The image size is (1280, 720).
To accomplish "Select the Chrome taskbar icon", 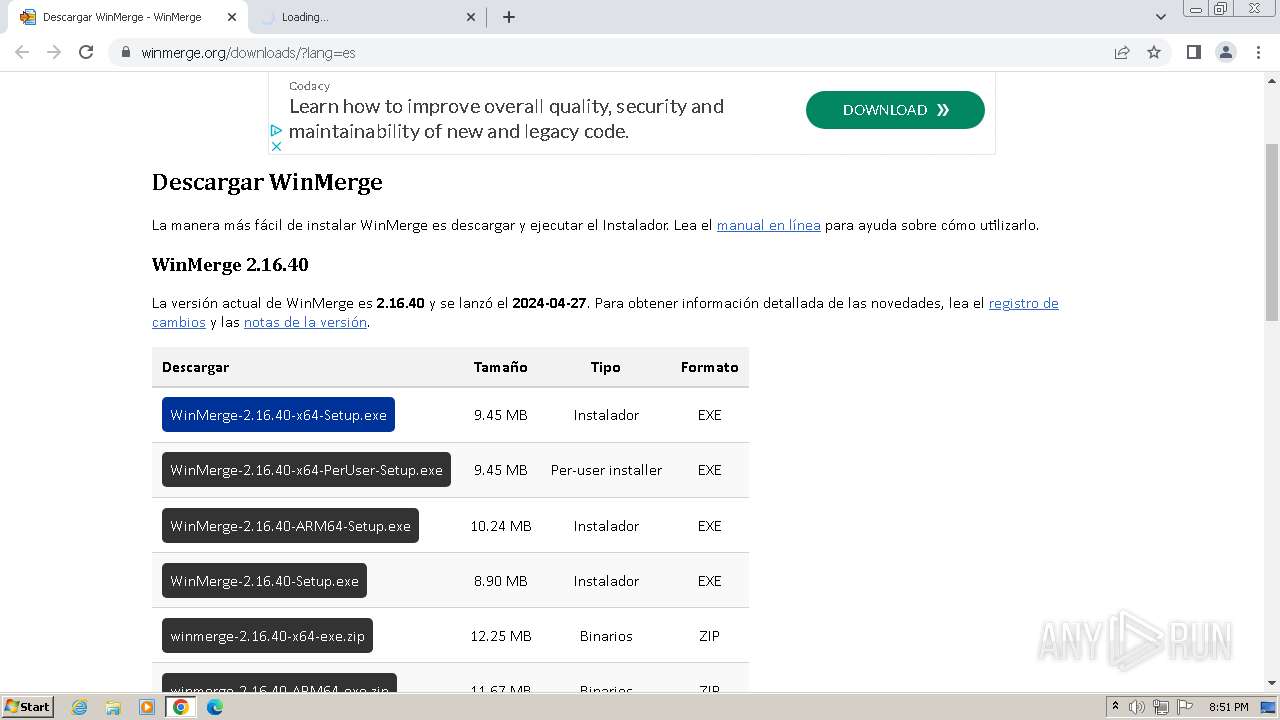I will pos(181,707).
